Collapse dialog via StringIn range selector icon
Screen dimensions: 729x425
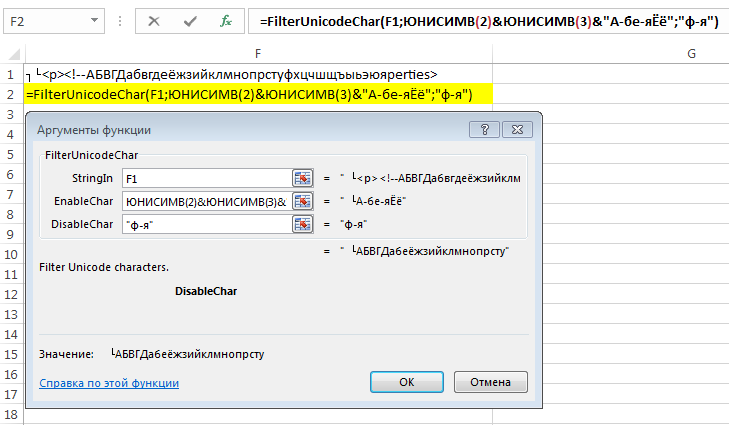(303, 178)
